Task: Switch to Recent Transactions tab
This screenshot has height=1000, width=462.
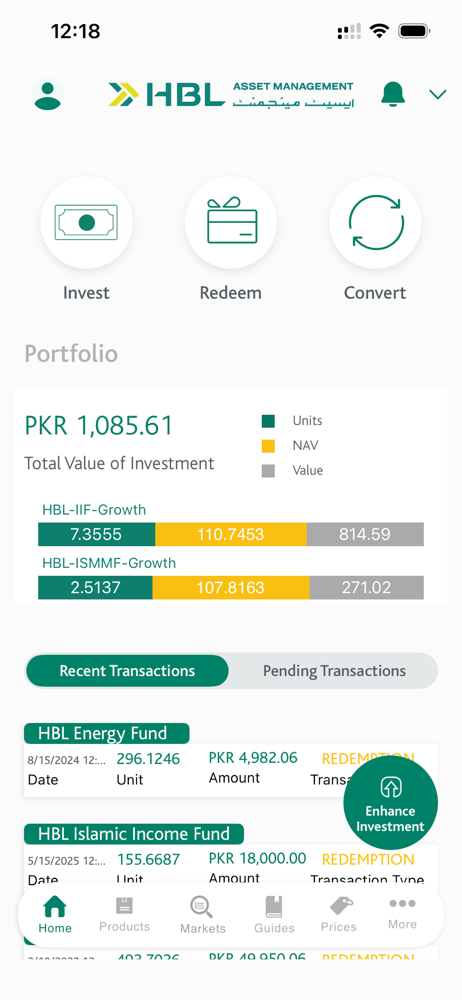Action: [127, 671]
